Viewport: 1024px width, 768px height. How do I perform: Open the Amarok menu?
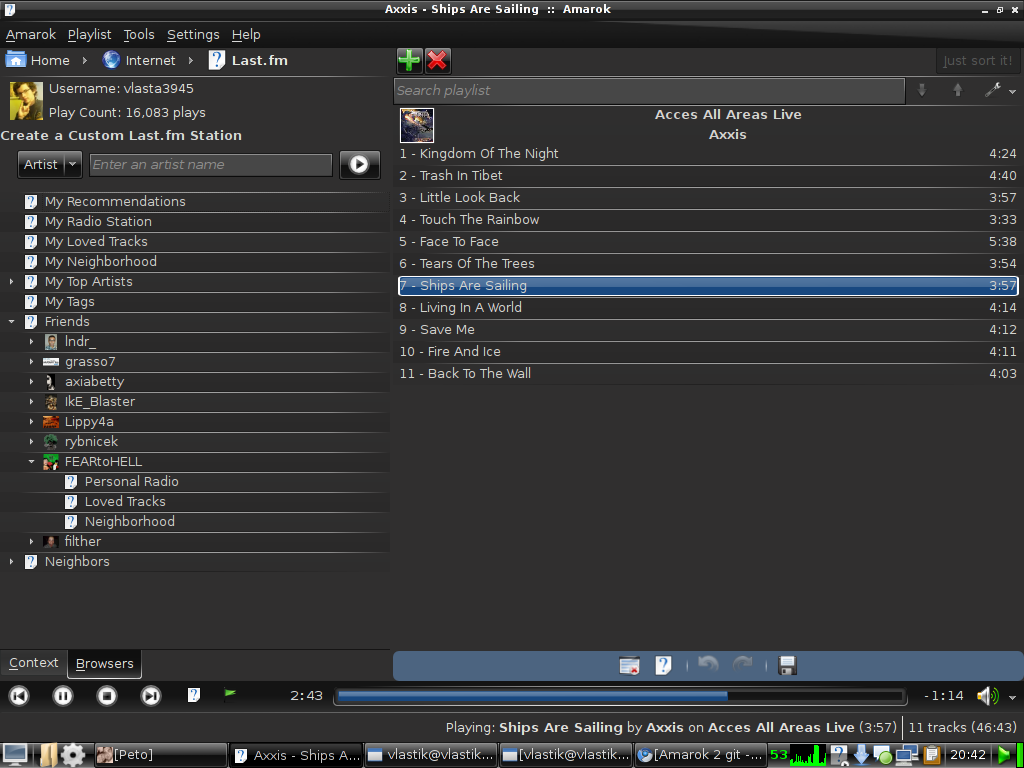(31, 35)
